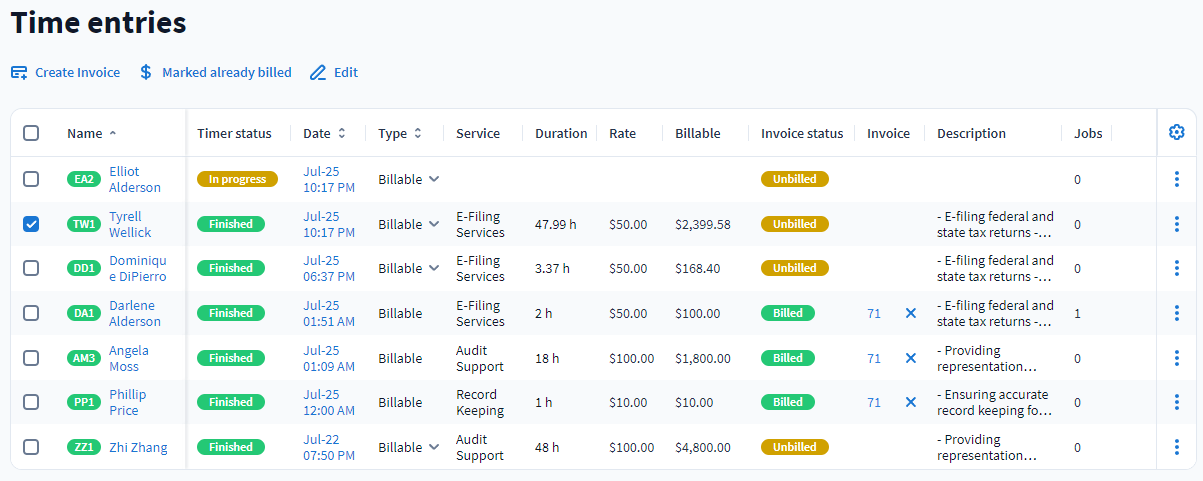1203x481 pixels.
Task: Change Billable type for Zhi Zhang entry
Action: [x=433, y=447]
